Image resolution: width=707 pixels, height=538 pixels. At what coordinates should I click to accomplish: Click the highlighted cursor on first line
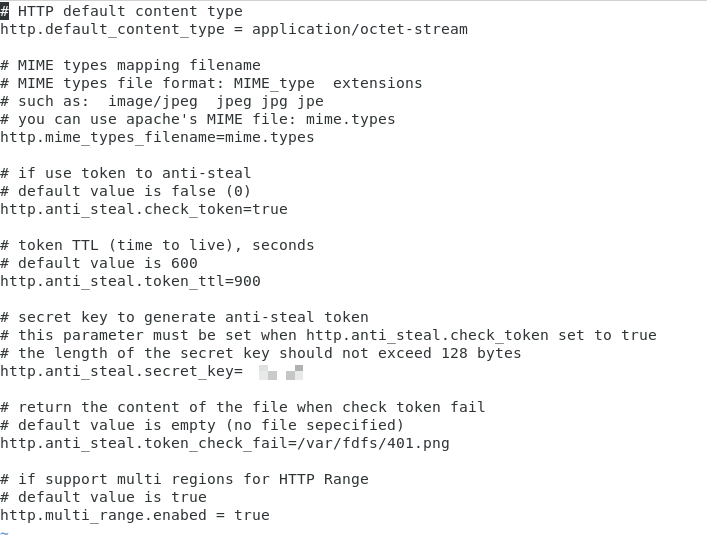(x=5, y=11)
